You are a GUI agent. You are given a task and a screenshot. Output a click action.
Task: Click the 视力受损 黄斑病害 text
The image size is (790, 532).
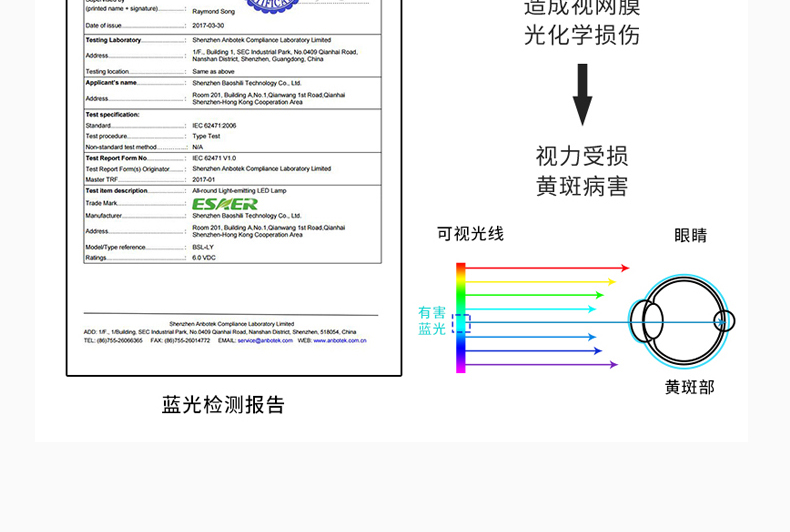click(582, 171)
